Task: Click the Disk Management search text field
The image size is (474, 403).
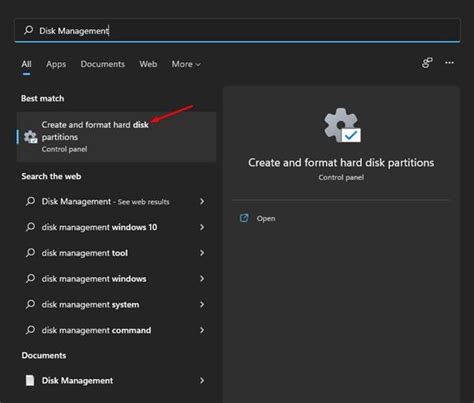Action: pos(237,31)
